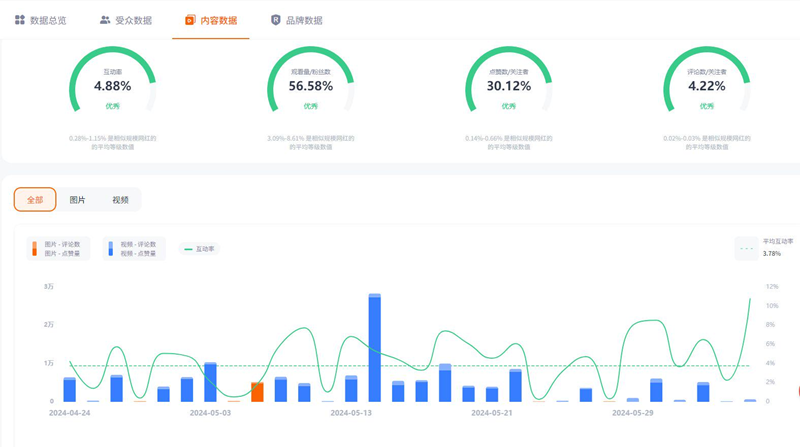Screen dimensions: 800x447
Task: Filter chart by 图片 posts
Action: pyautogui.click(x=77, y=200)
